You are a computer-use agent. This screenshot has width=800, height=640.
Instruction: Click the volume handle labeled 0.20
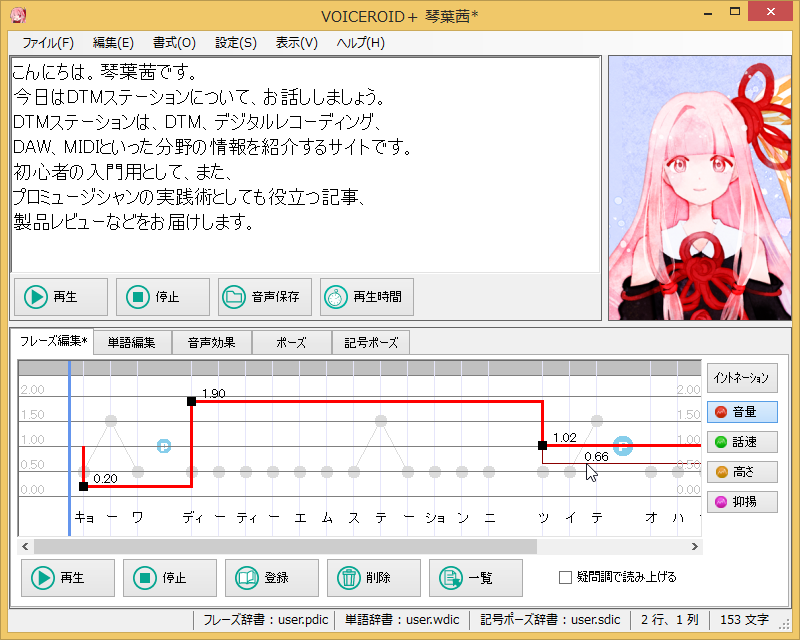[84, 486]
